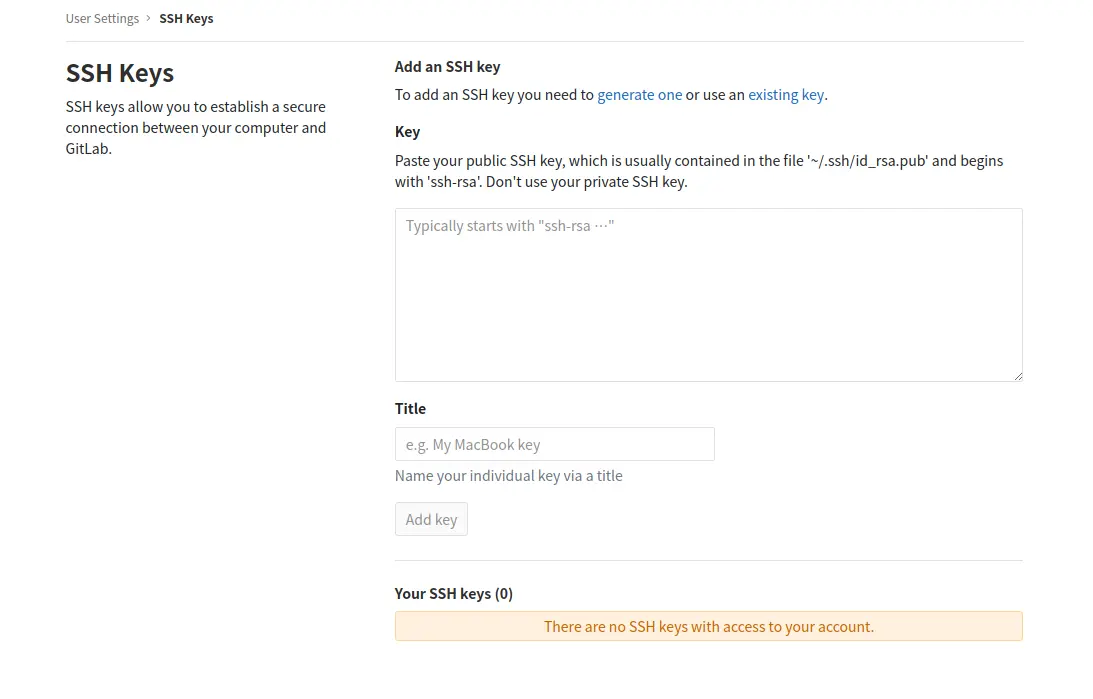Click the key textarea resize handle
The image size is (1093, 699).
coord(1018,376)
